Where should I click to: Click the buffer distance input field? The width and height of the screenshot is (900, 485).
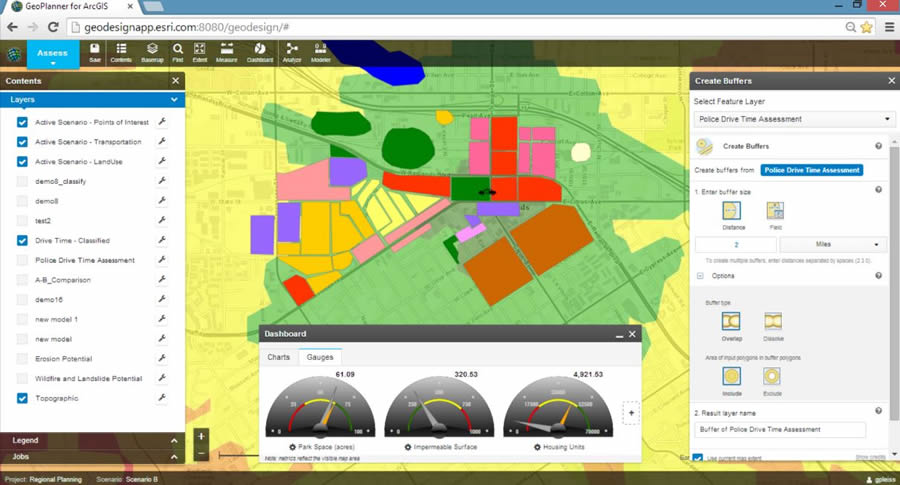tap(736, 244)
